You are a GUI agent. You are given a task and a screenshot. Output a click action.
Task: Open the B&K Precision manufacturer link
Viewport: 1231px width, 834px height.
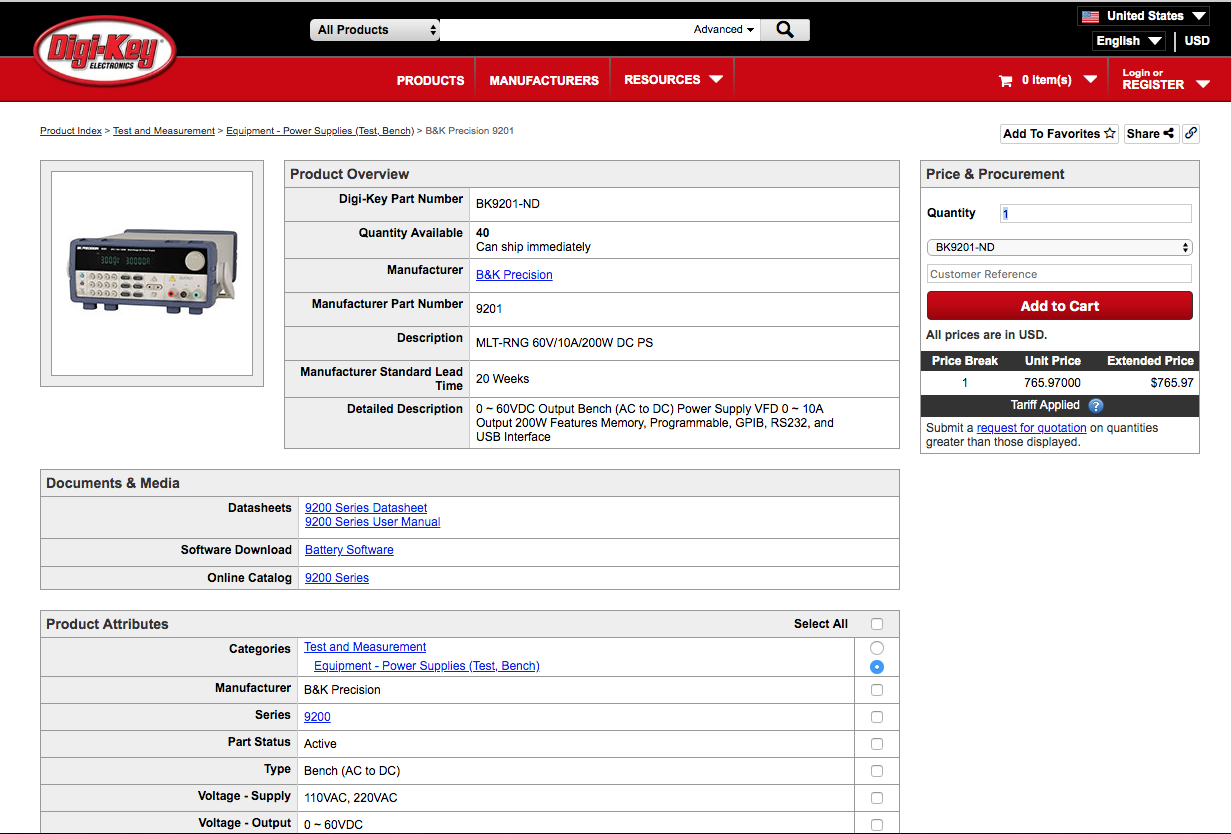click(x=514, y=275)
